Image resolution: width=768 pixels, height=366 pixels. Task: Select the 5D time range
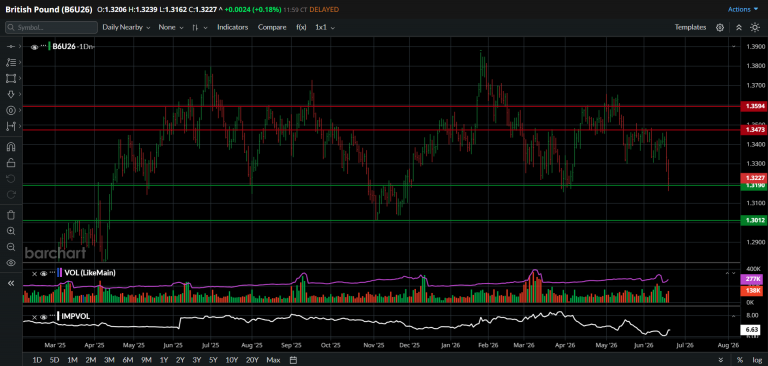coord(54,360)
